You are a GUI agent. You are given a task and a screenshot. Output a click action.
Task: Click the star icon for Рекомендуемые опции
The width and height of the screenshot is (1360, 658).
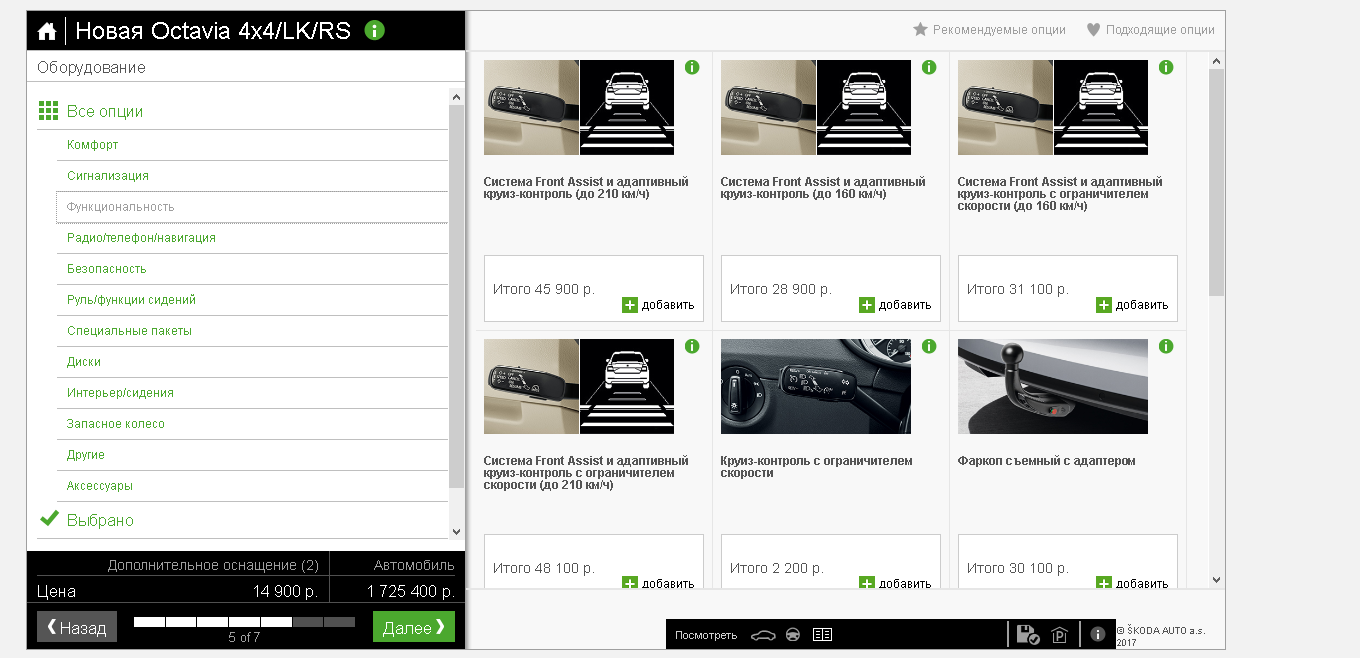pyautogui.click(x=920, y=30)
